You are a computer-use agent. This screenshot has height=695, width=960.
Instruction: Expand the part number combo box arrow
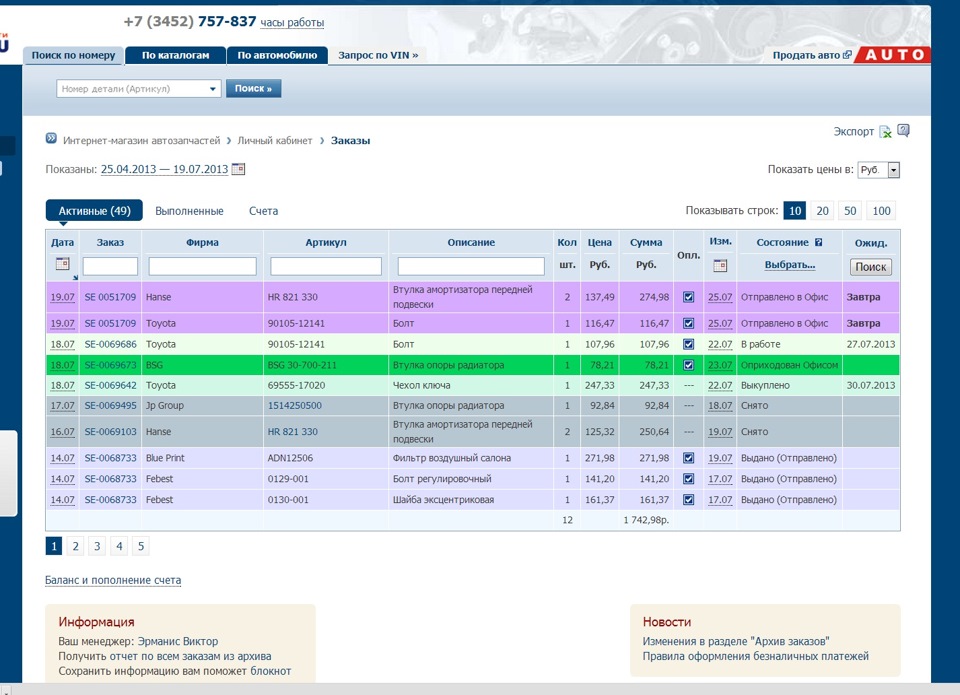click(213, 89)
